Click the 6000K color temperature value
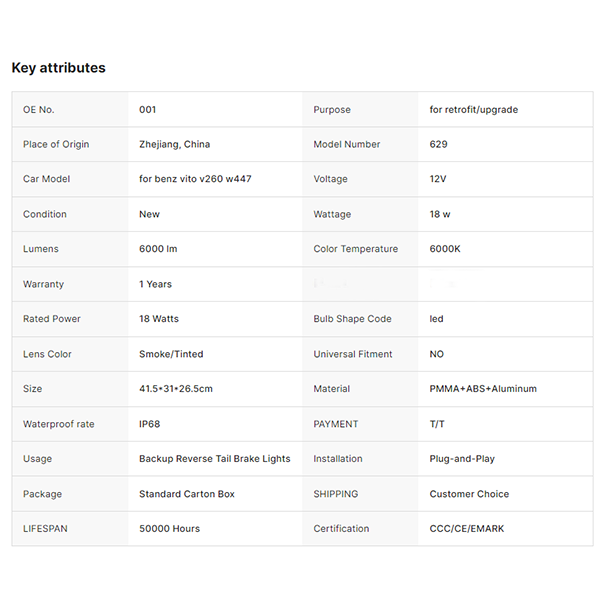600x600 pixels. coord(446,250)
